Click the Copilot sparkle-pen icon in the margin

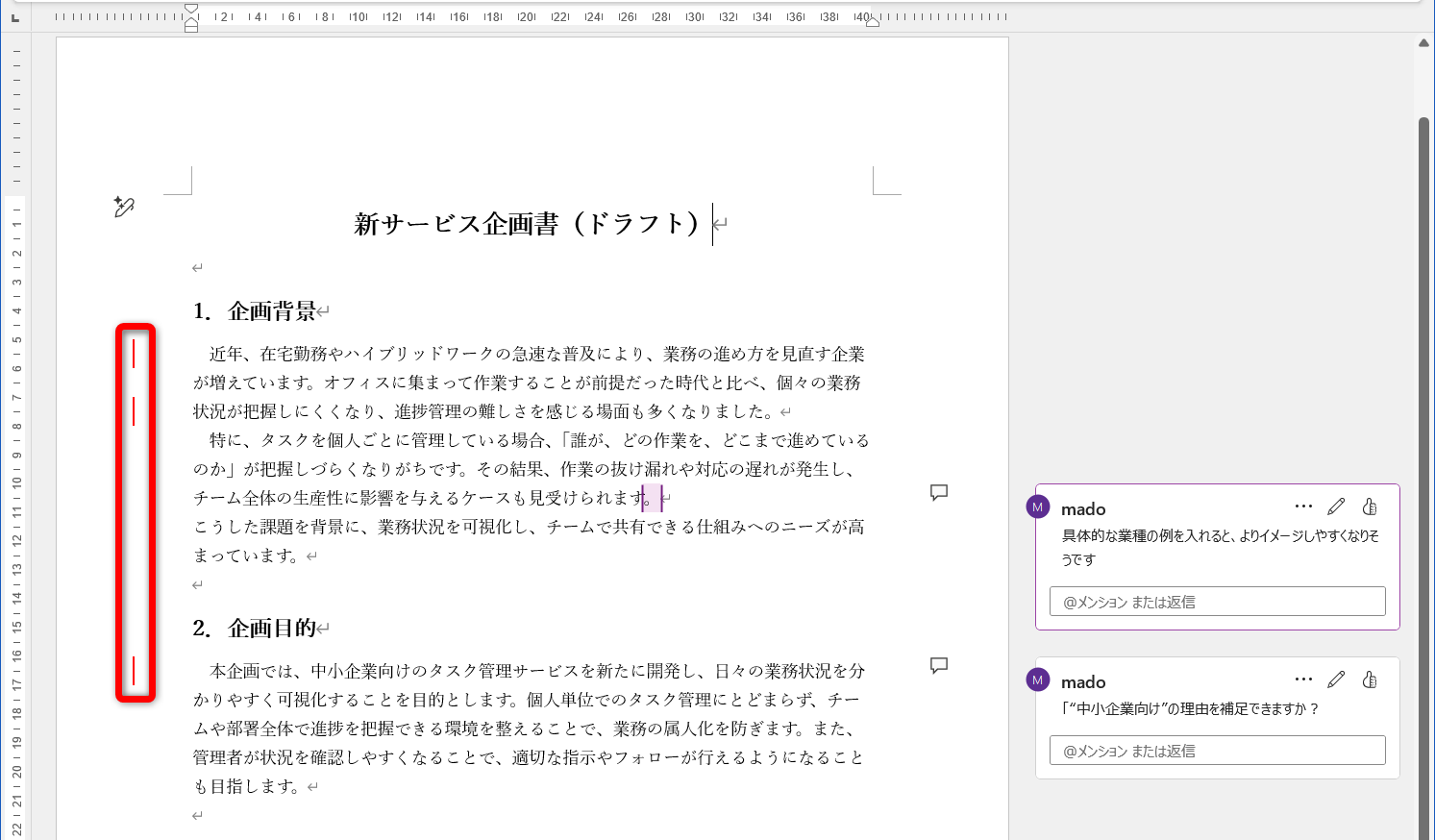[123, 206]
